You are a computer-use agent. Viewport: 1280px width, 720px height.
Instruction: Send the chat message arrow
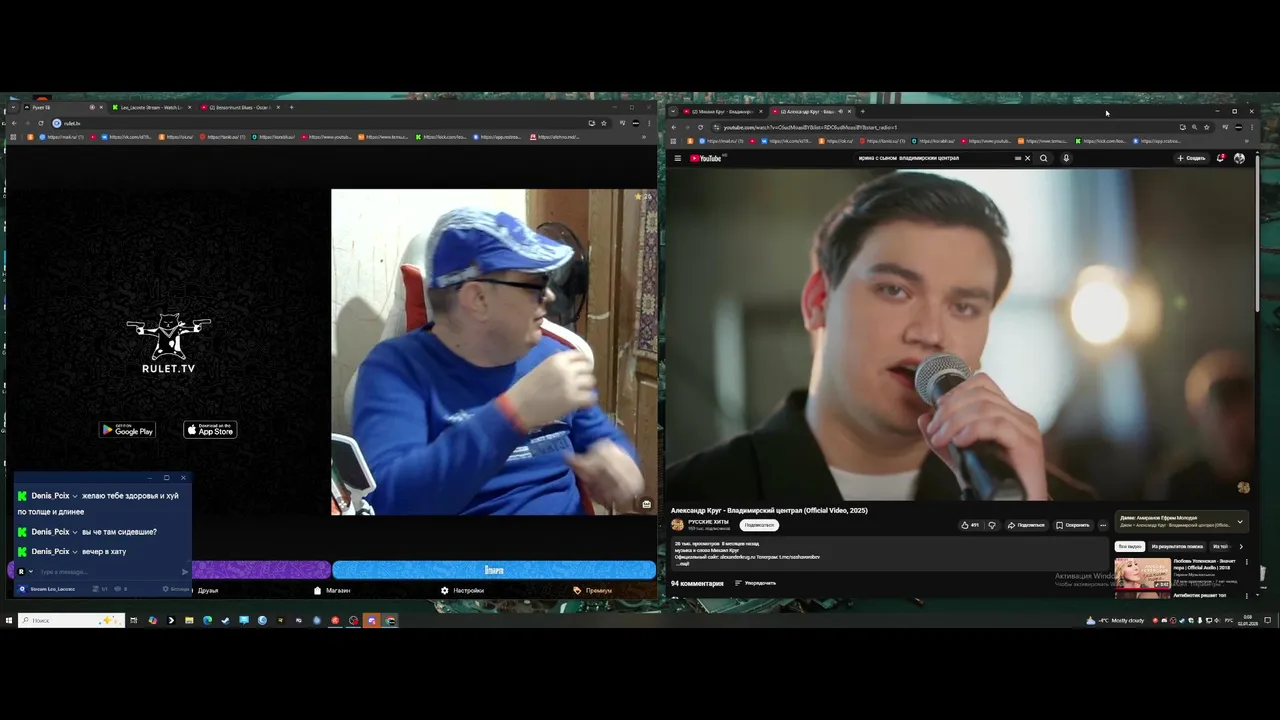point(185,572)
